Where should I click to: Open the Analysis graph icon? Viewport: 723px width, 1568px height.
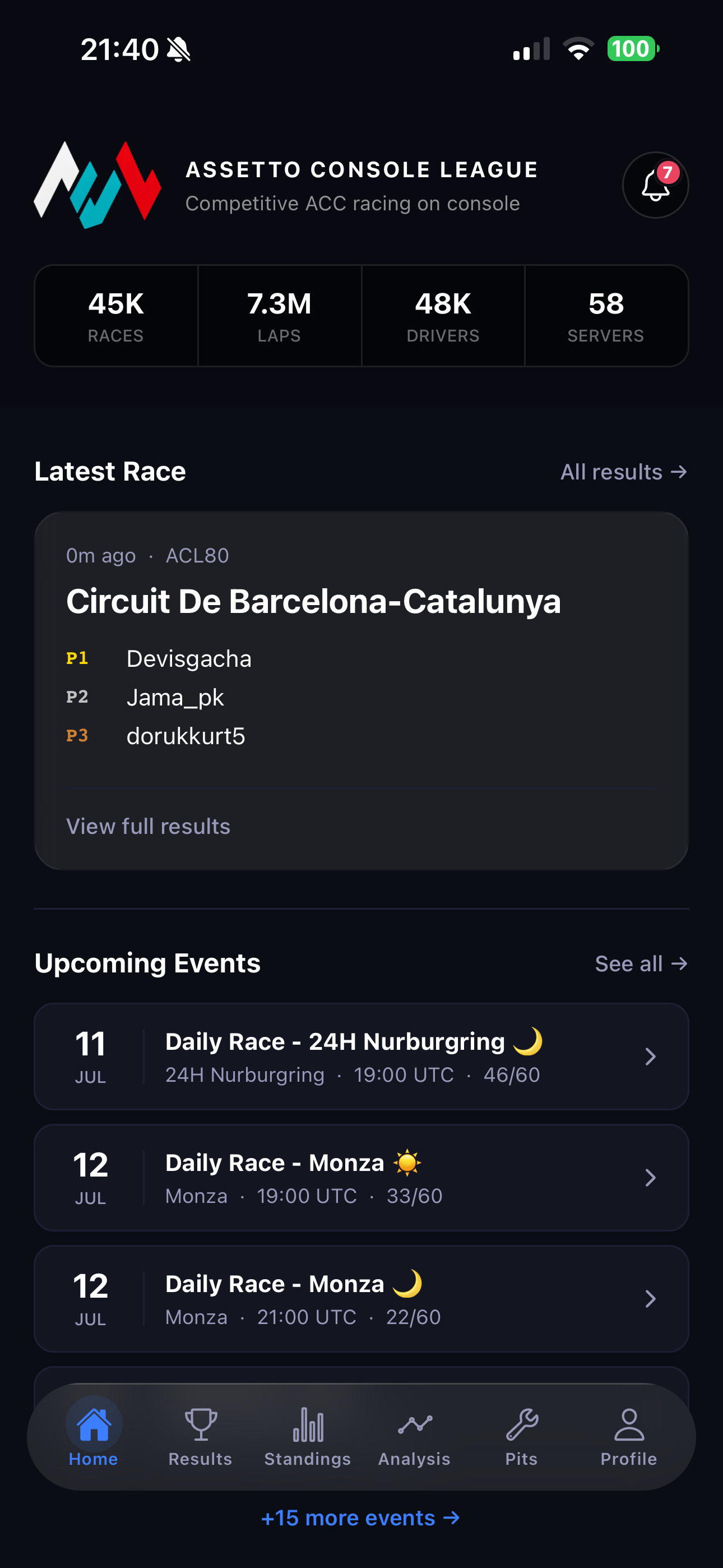(x=414, y=1425)
